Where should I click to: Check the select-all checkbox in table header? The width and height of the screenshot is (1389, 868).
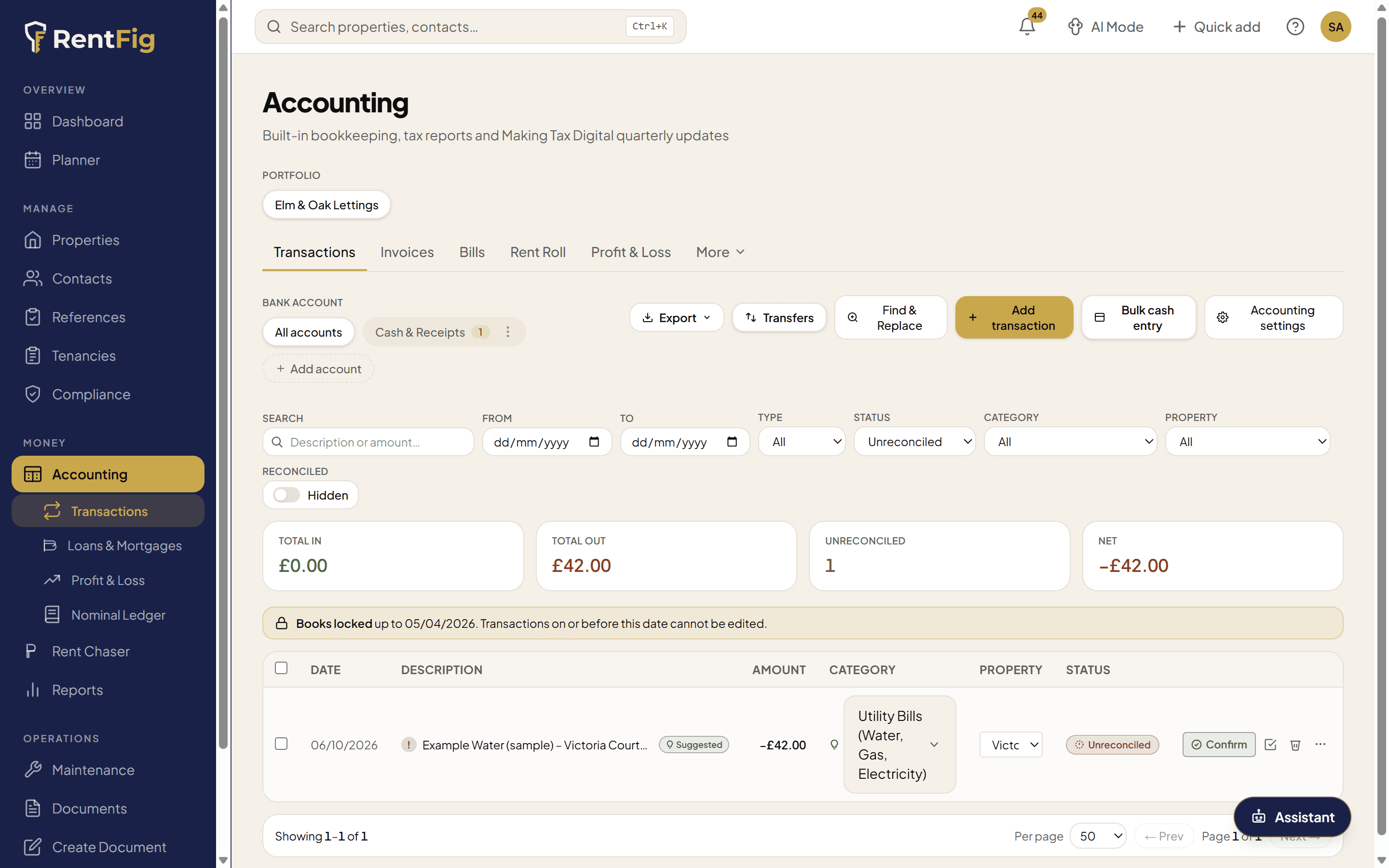[281, 668]
